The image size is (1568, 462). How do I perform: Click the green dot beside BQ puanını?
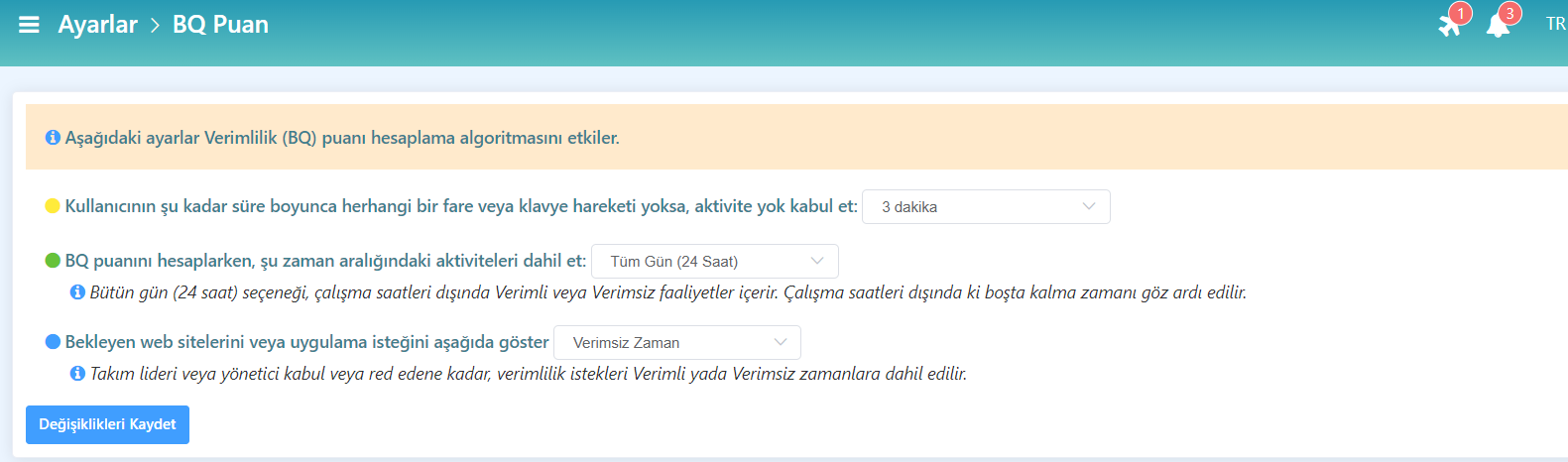(x=53, y=261)
